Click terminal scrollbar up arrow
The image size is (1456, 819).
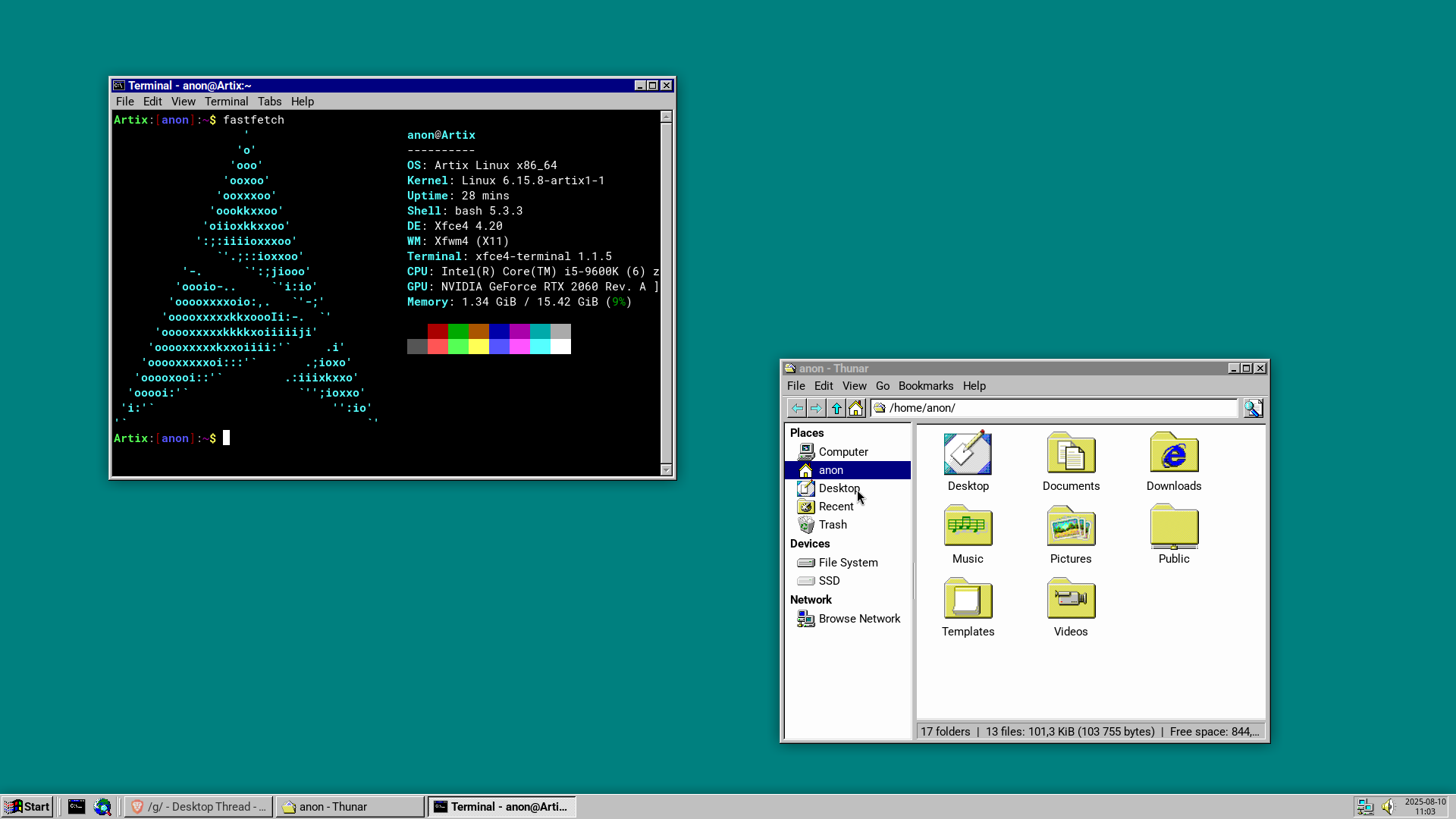(x=666, y=117)
